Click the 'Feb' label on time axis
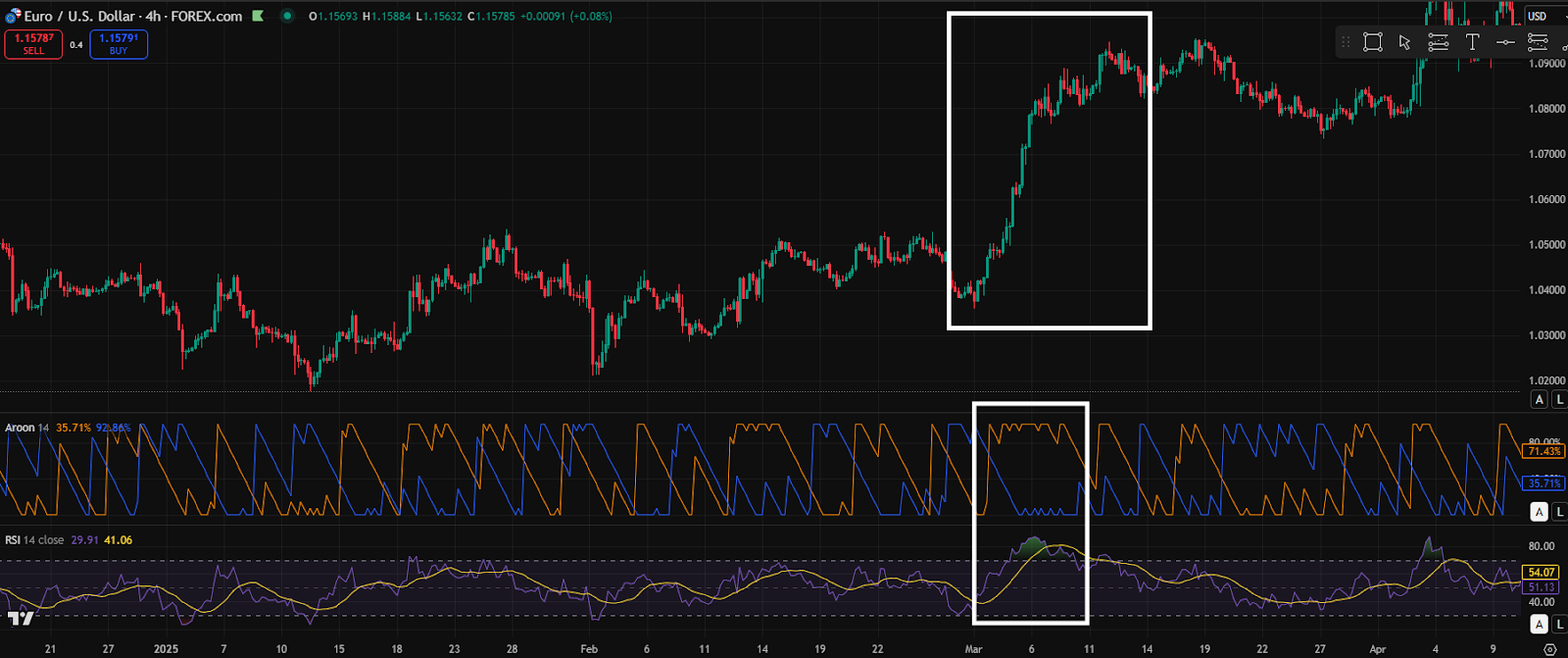The height and width of the screenshot is (658, 1568). [589, 649]
